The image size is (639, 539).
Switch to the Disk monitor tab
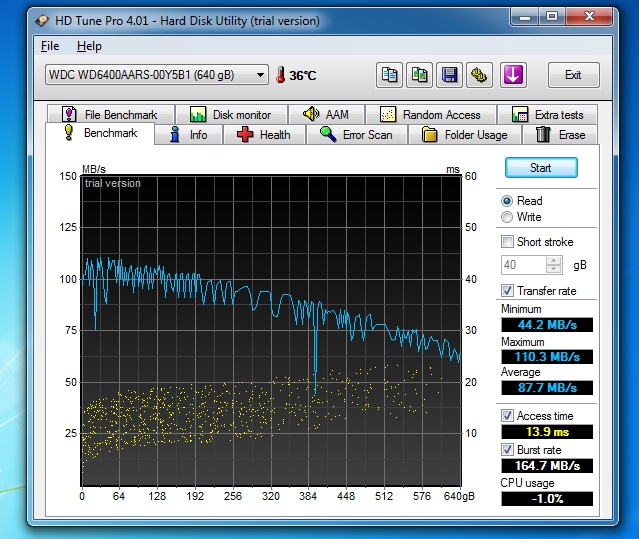(231, 114)
